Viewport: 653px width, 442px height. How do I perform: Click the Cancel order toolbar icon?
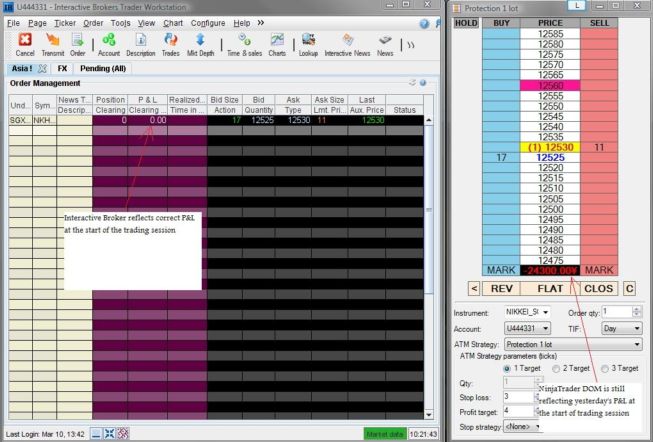click(x=25, y=45)
